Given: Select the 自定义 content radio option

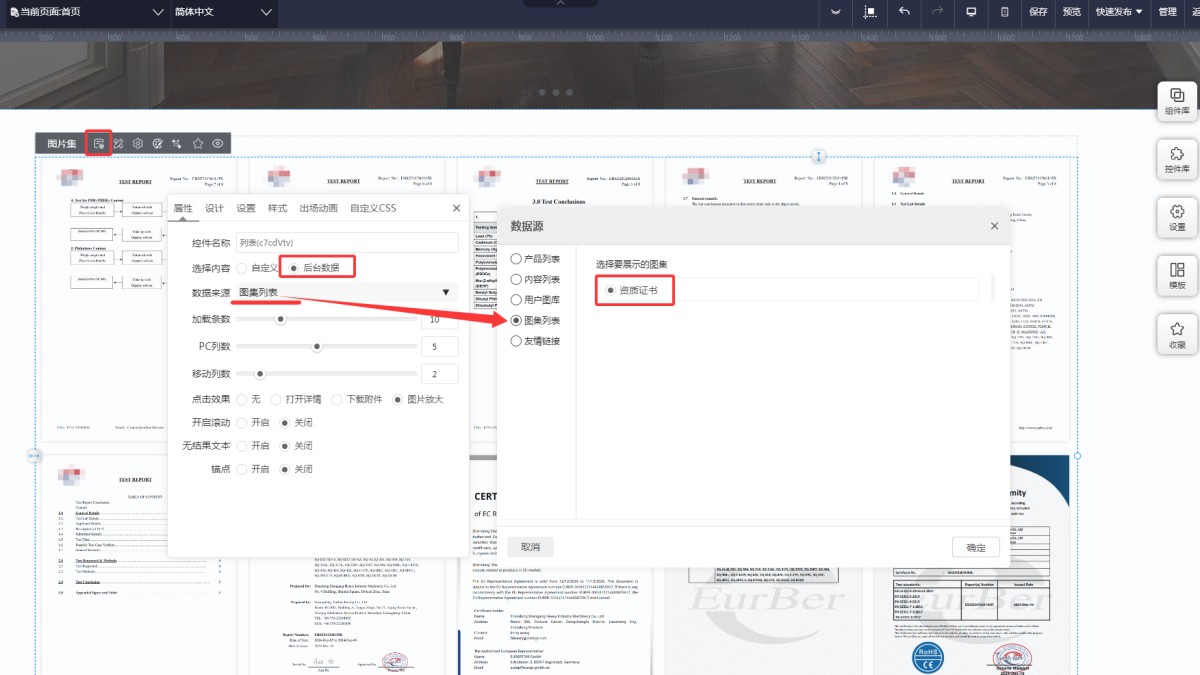Looking at the screenshot, I should point(242,268).
